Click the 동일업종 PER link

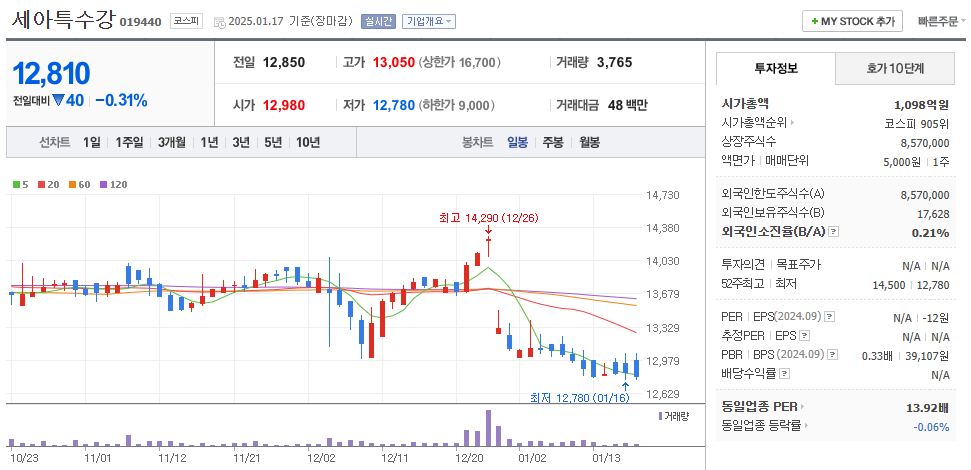[759, 407]
